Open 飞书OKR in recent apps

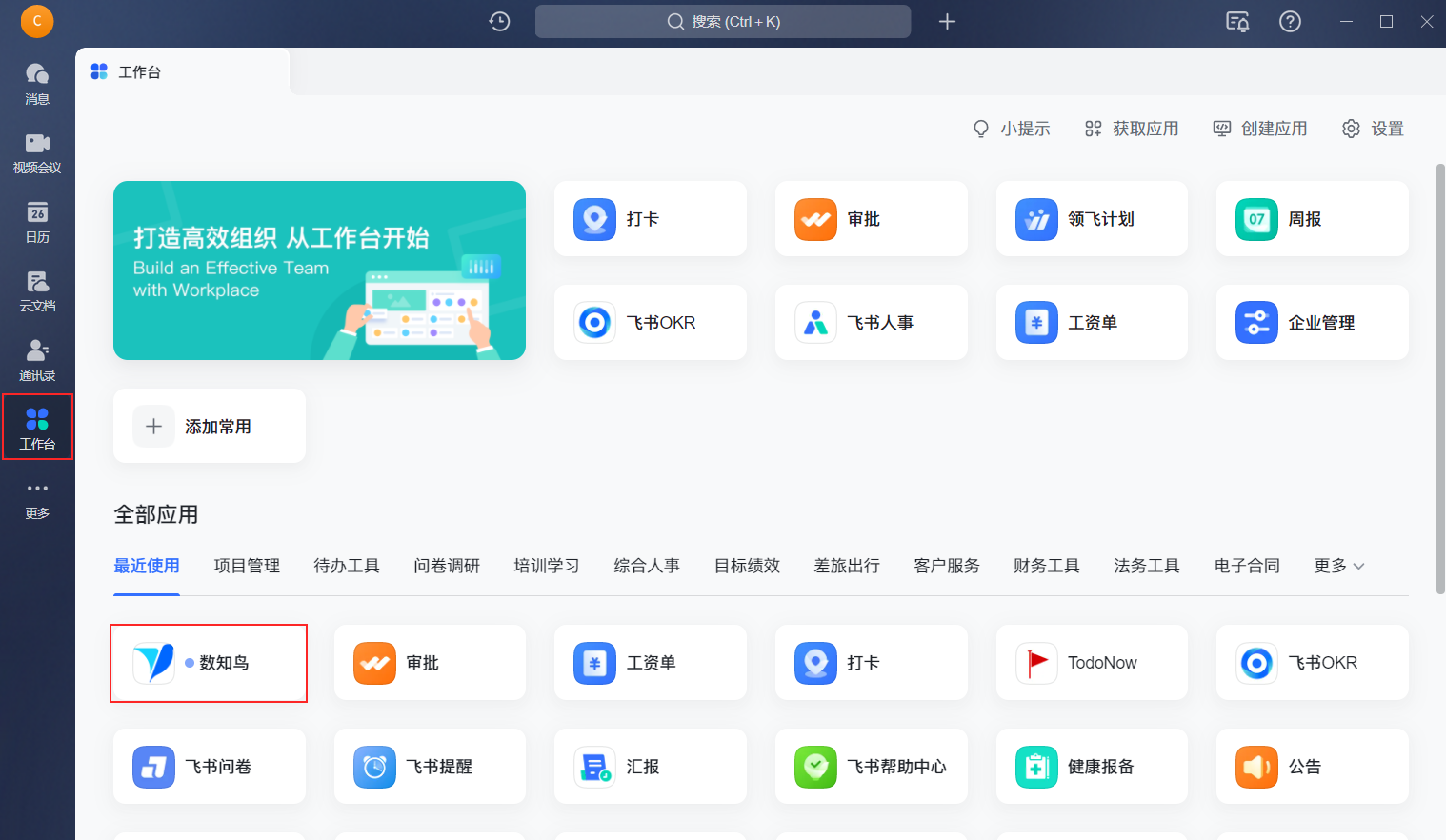click(x=1313, y=663)
